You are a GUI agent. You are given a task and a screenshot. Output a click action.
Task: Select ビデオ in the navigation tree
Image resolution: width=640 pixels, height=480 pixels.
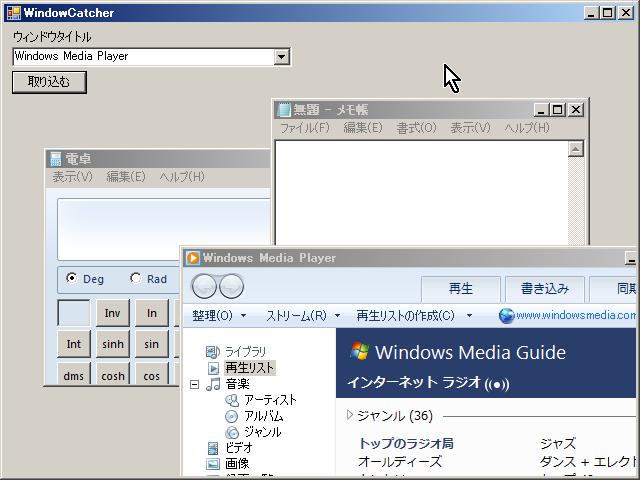[239, 448]
